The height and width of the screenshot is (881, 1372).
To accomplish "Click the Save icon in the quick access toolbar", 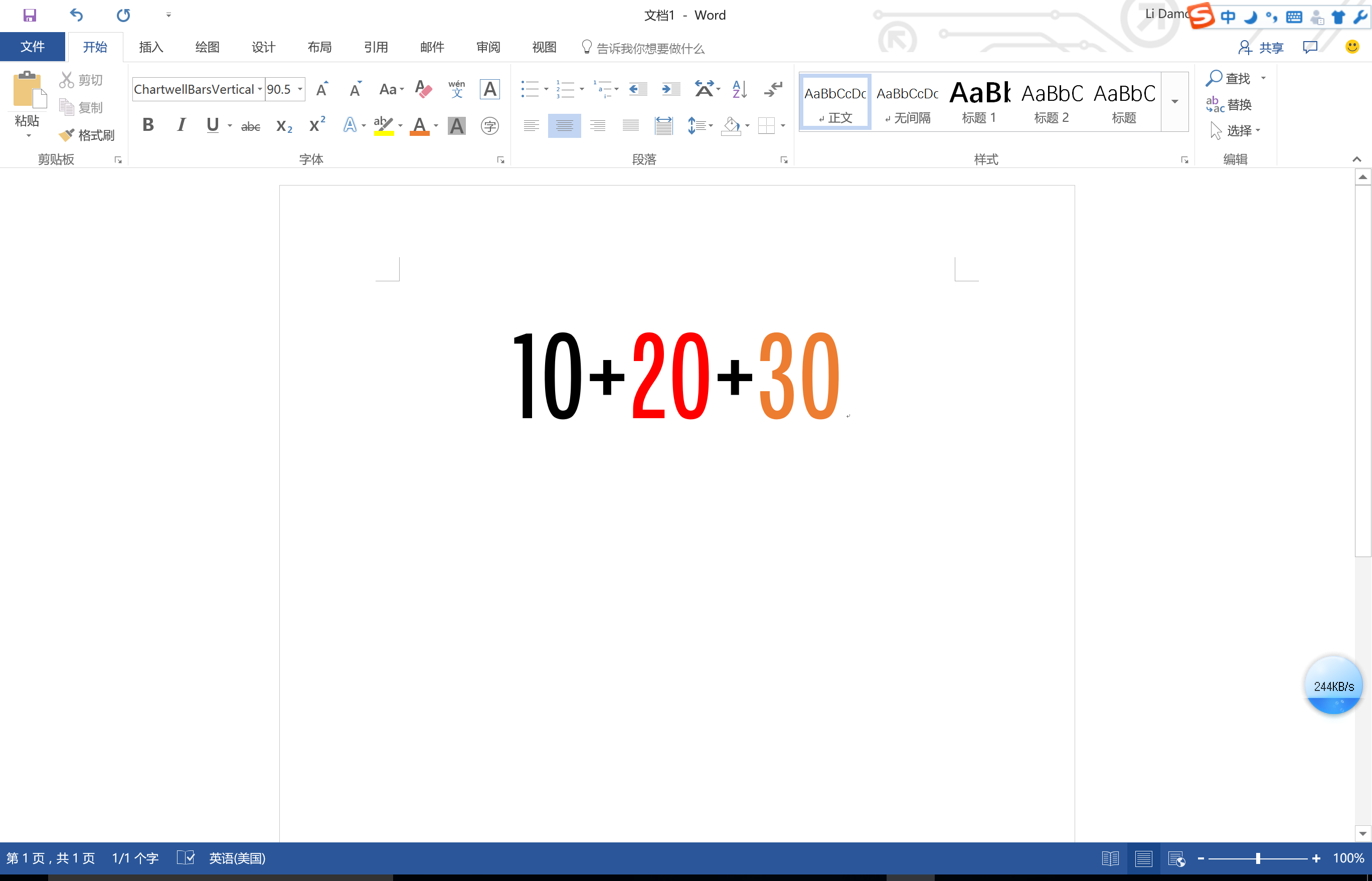I will [x=29, y=15].
